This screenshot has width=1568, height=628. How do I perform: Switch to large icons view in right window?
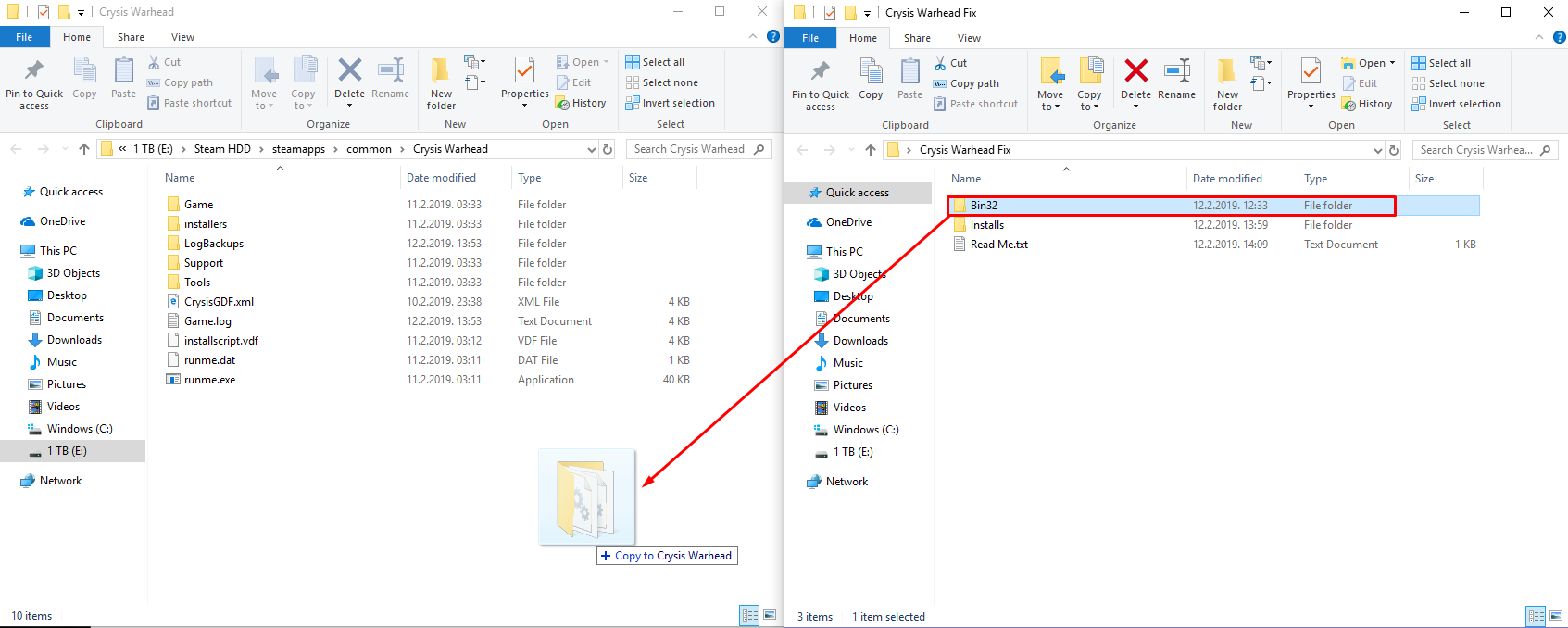click(x=1556, y=616)
